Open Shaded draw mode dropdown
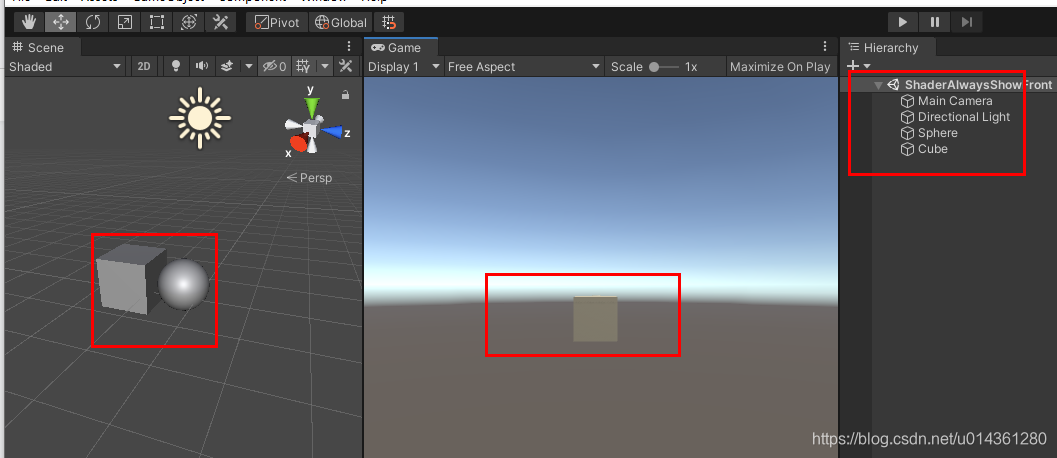This screenshot has width=1057, height=458. point(65,66)
